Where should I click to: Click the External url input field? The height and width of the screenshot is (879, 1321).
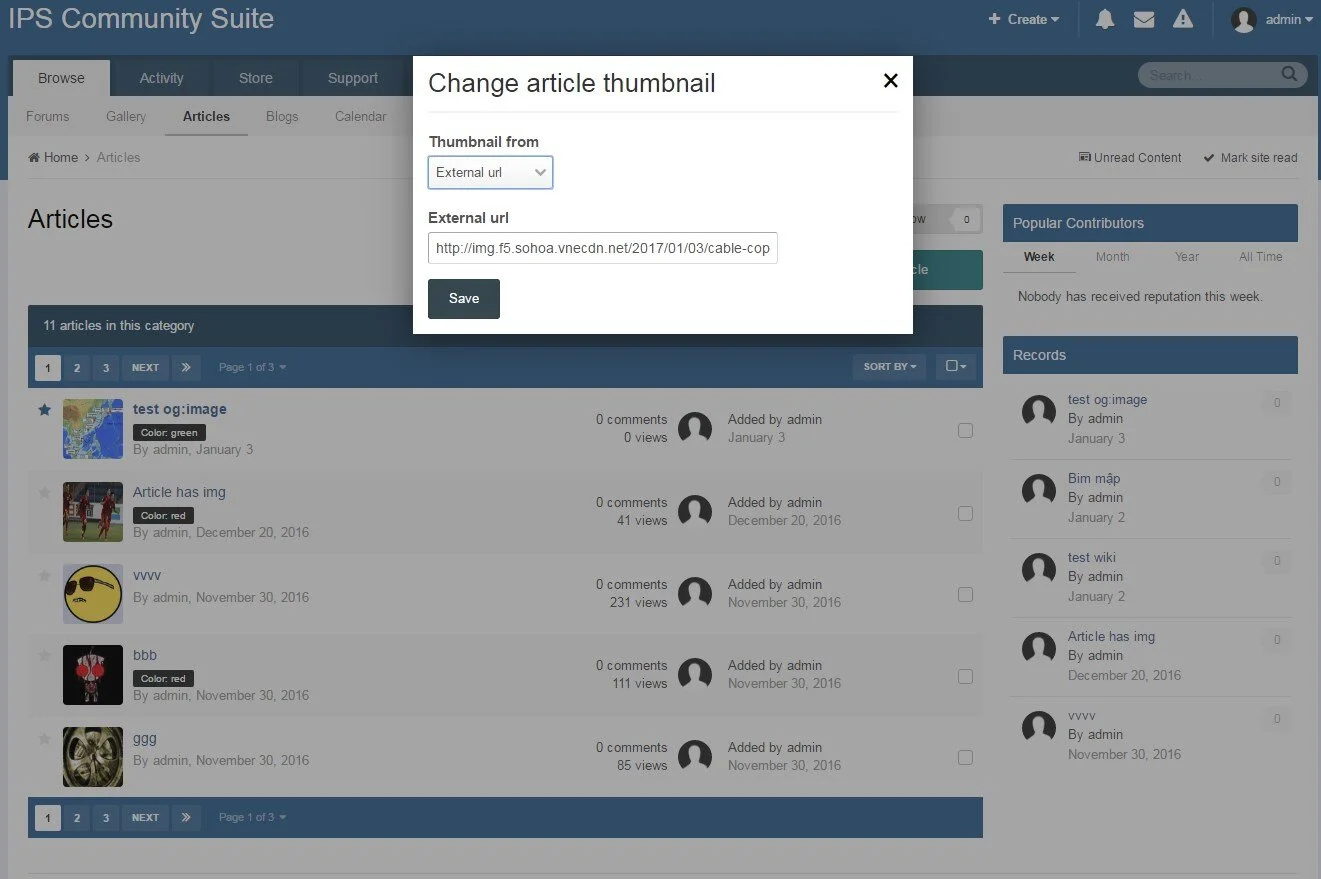coord(602,248)
